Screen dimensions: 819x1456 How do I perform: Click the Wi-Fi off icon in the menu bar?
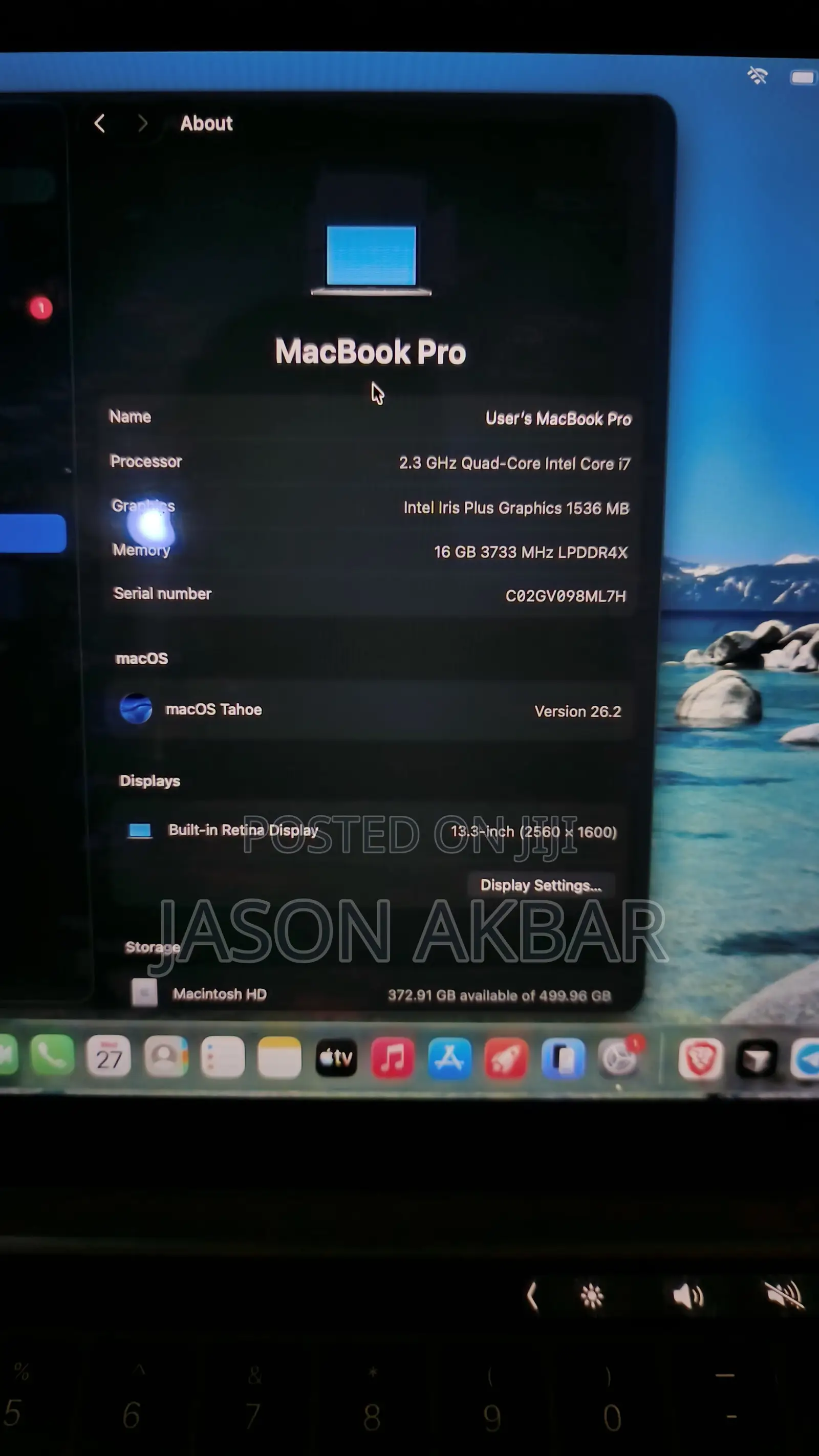758,75
